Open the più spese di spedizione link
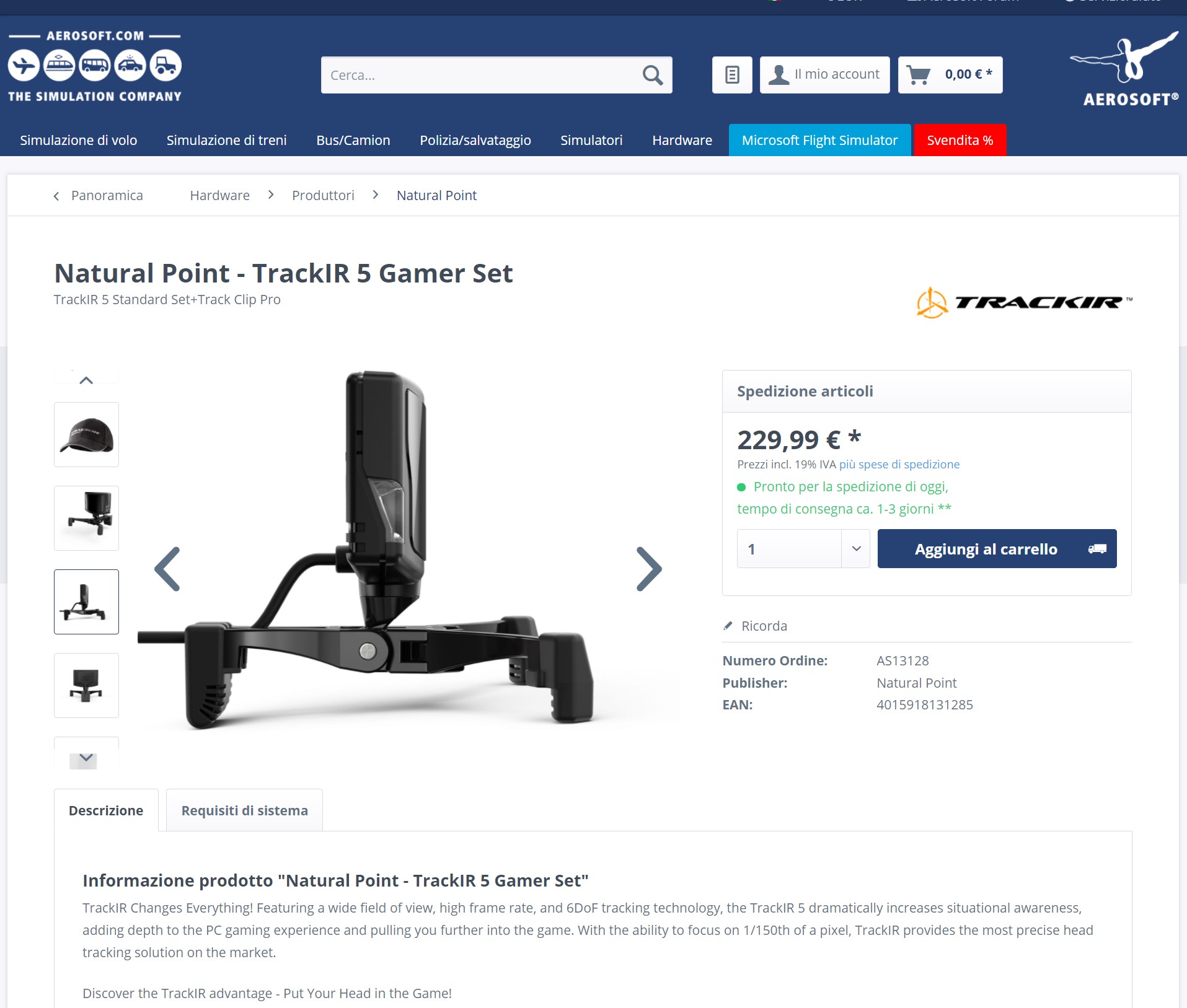This screenshot has height=1008, width=1187. pos(899,464)
